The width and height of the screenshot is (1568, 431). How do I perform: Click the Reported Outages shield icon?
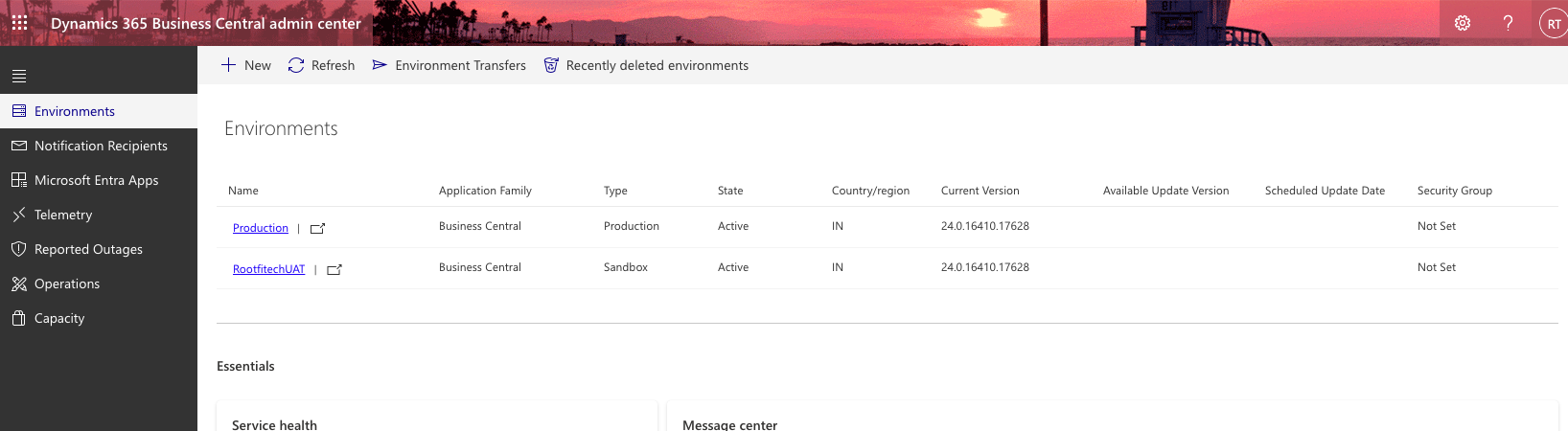point(19,249)
